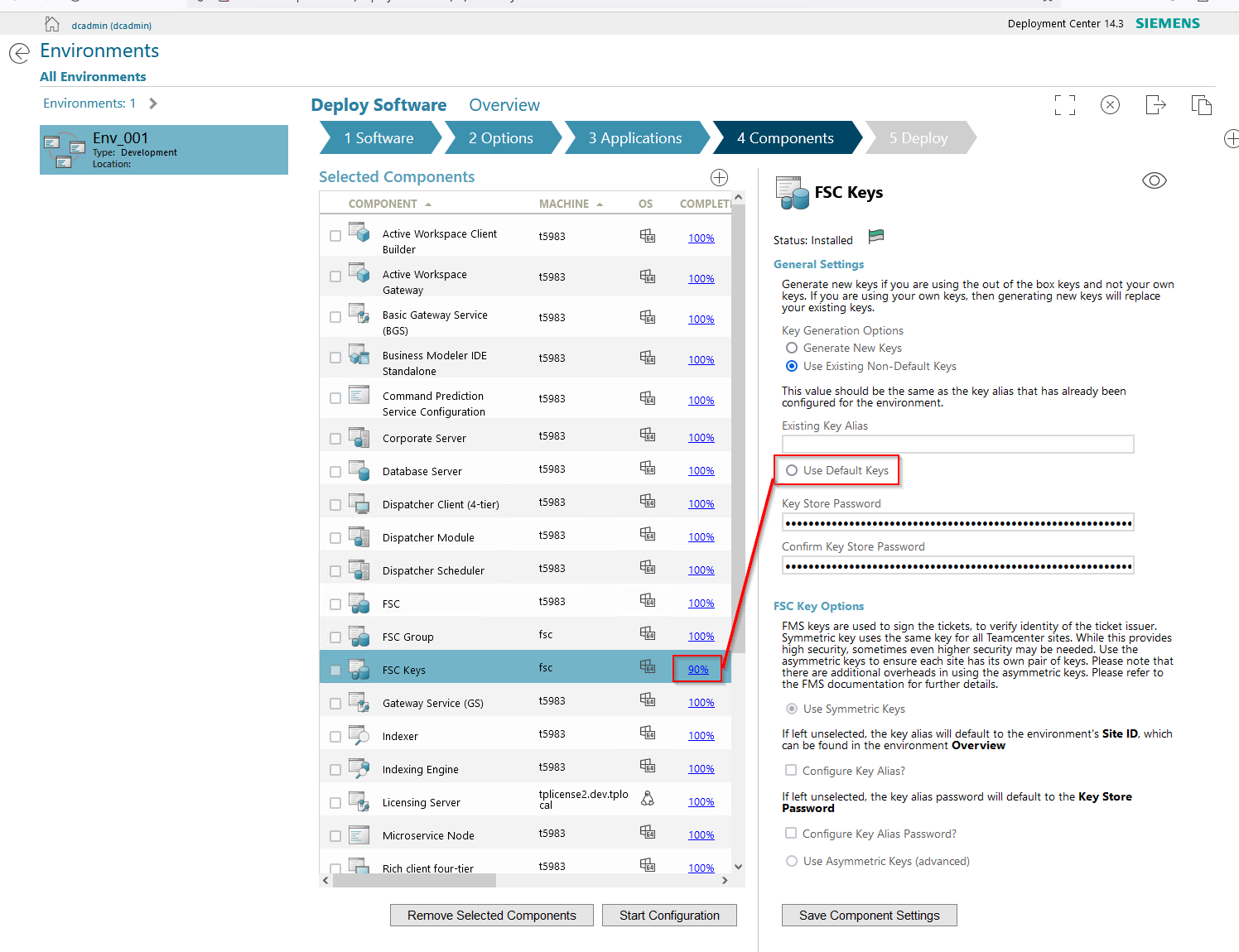Click Remove Selected Components button
The height and width of the screenshot is (952, 1239).
[492, 916]
